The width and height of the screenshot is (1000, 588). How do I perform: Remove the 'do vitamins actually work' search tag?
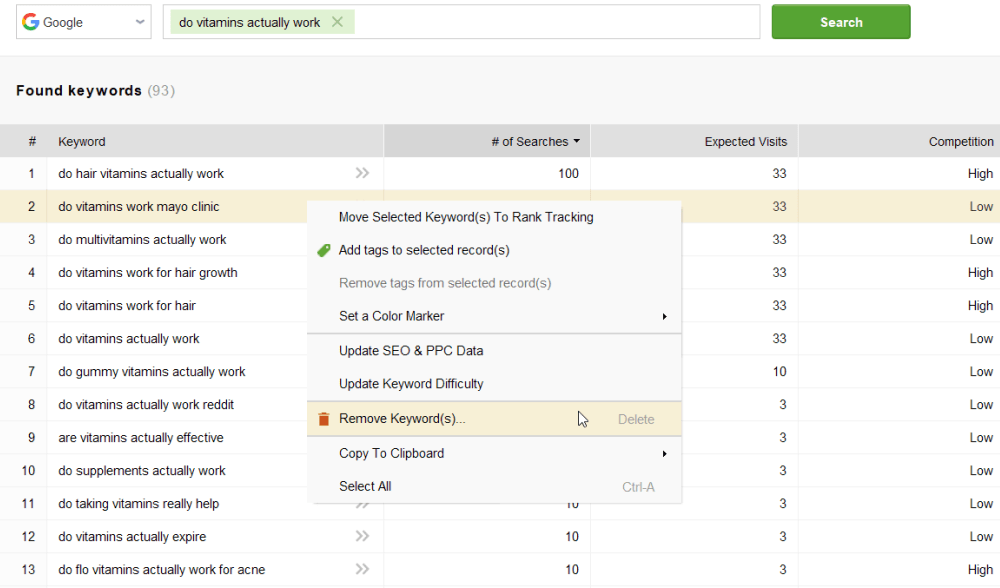337,22
